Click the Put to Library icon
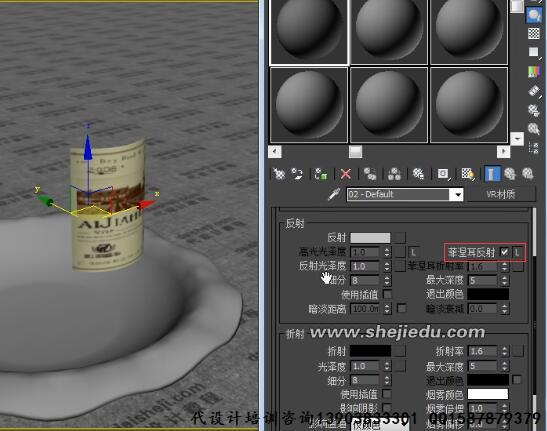547x431 pixels. (x=418, y=173)
